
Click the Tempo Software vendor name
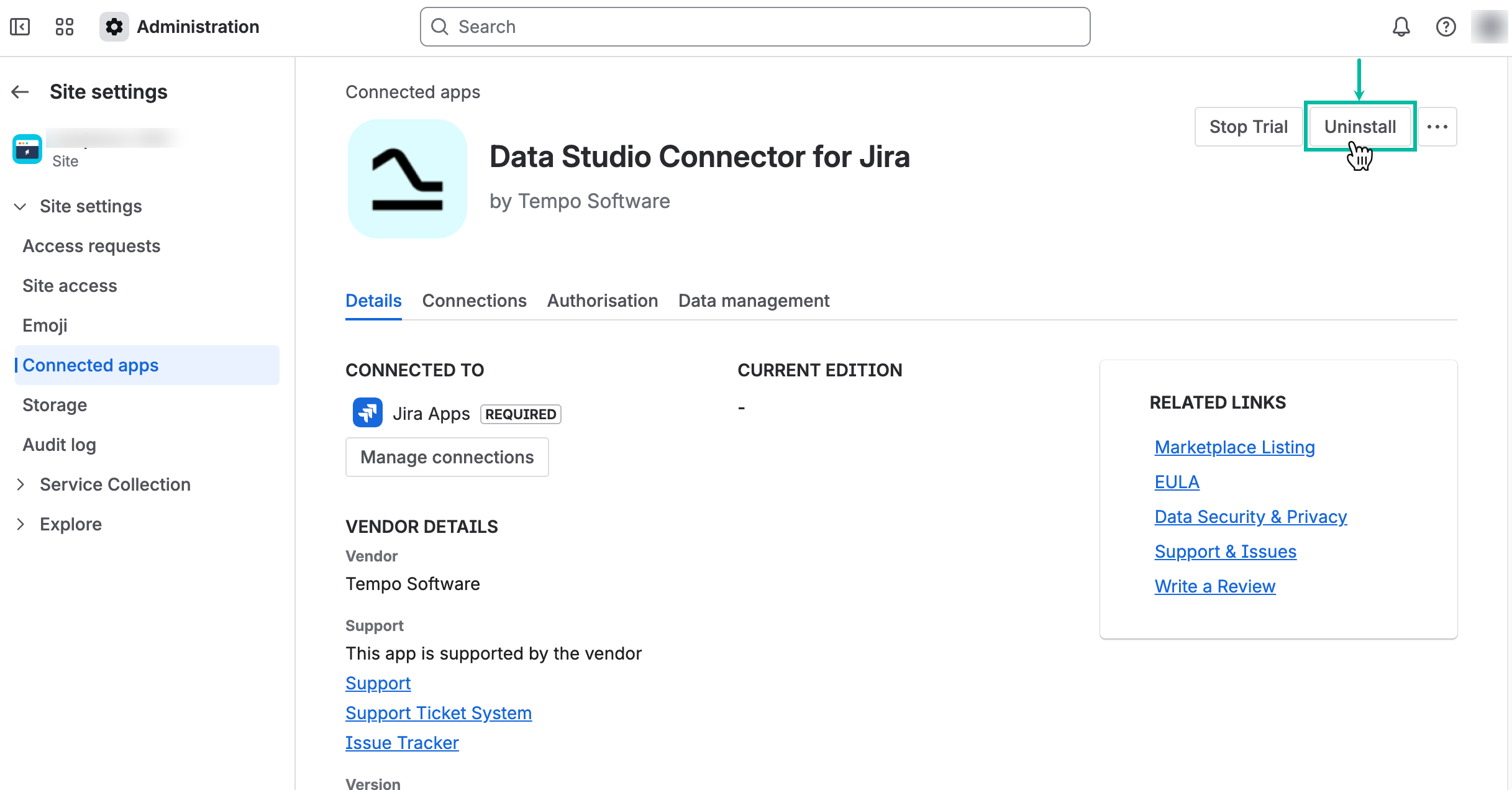tap(412, 584)
